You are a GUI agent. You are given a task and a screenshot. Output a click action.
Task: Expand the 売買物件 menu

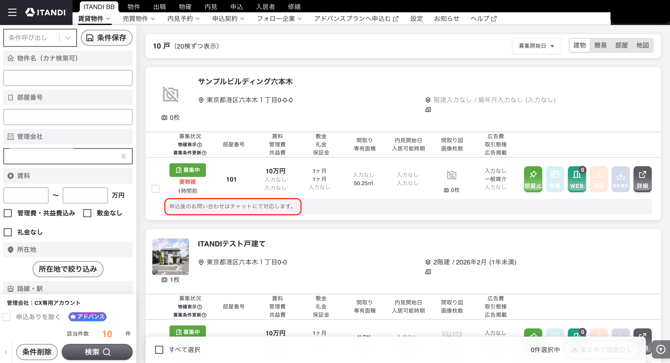pos(138,18)
